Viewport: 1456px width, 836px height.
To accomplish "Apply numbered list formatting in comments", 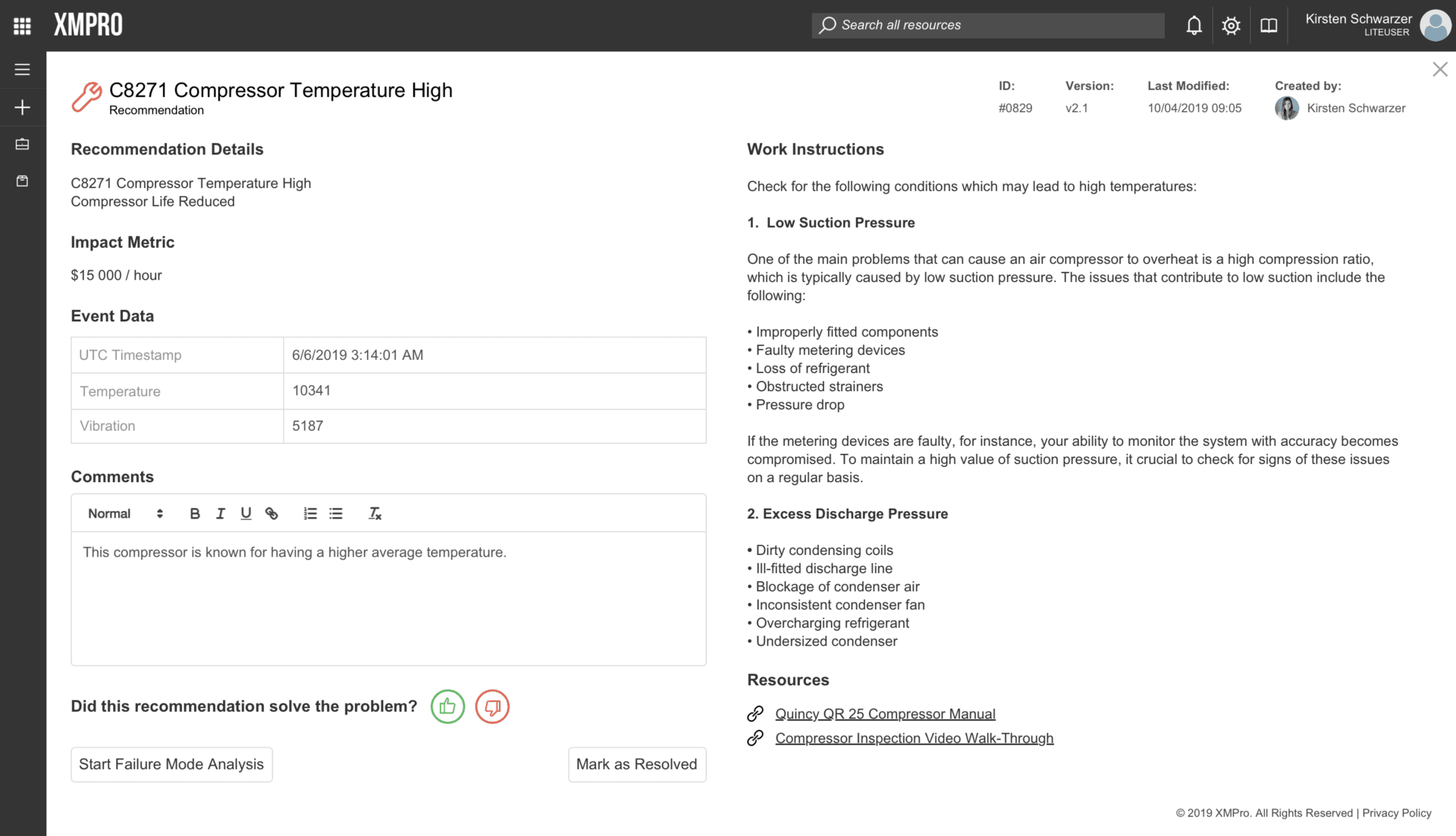I will 309,513.
